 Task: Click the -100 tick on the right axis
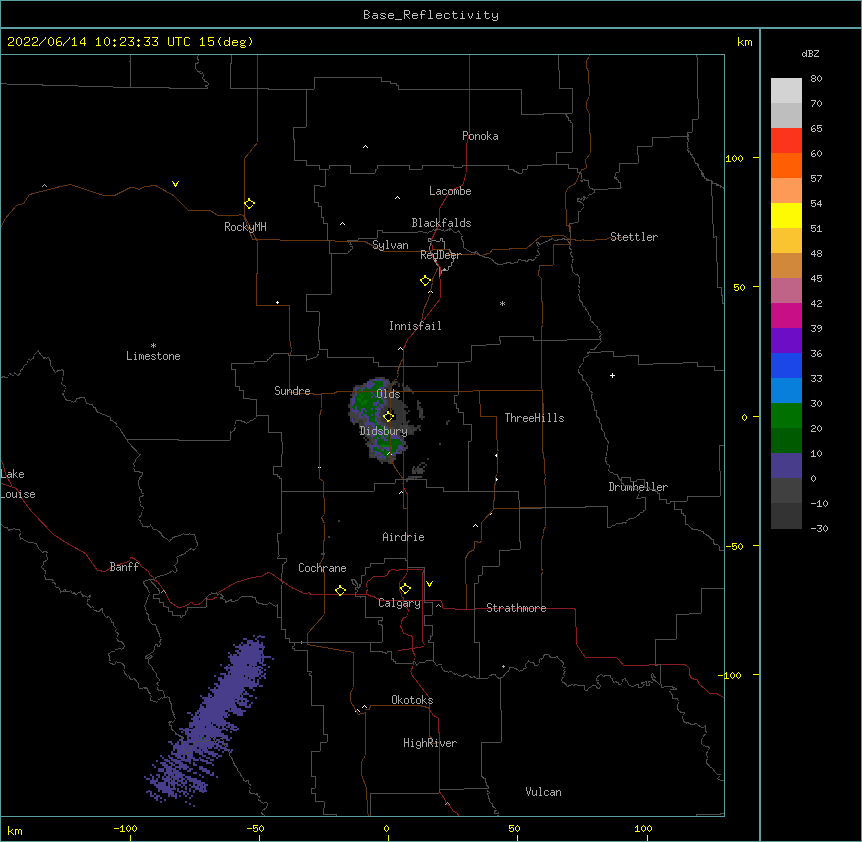pyautogui.click(x=731, y=675)
